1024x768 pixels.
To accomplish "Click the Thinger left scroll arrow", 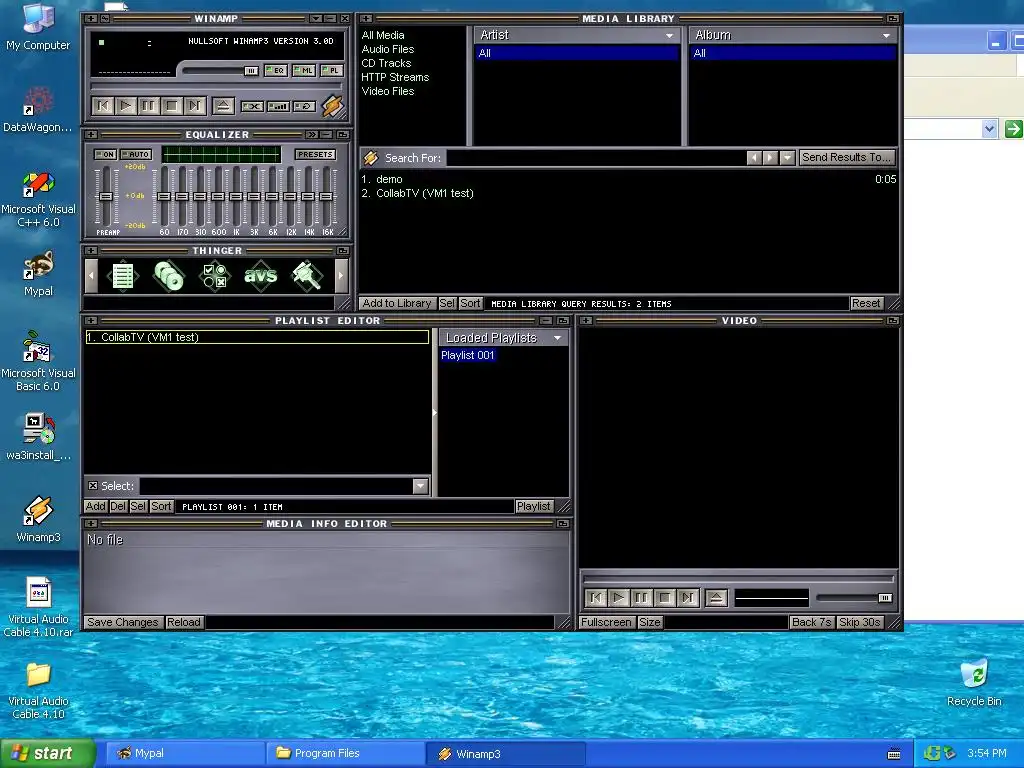I will pos(91,276).
